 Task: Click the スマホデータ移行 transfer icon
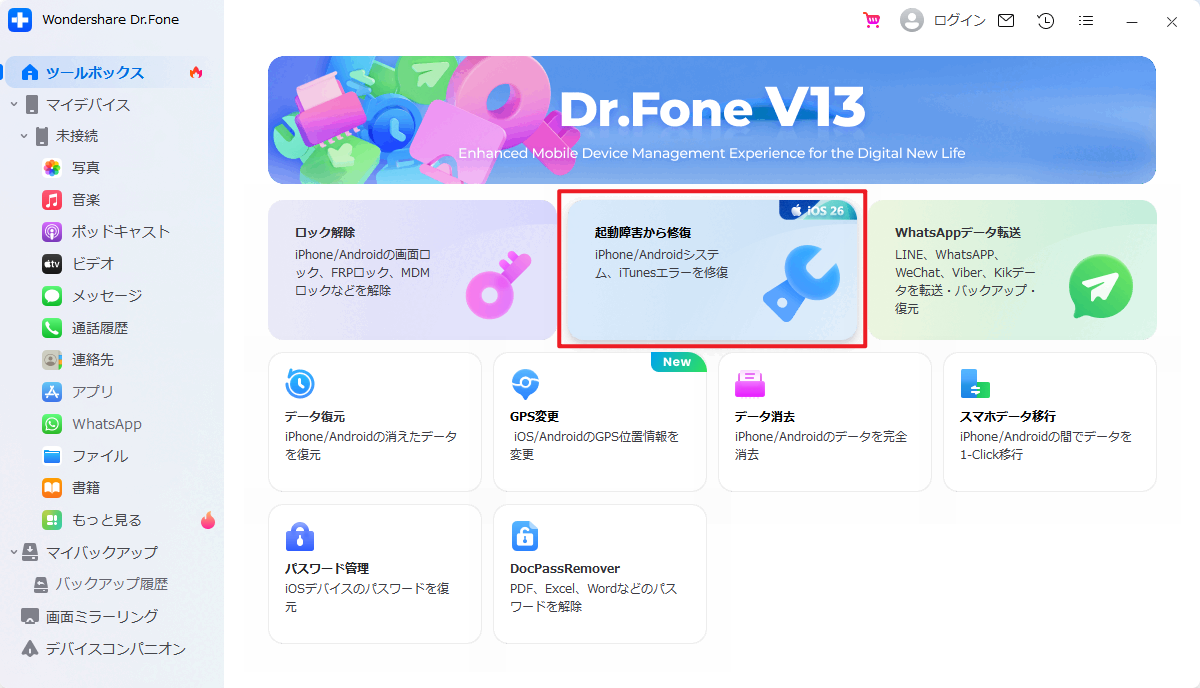(x=975, y=384)
